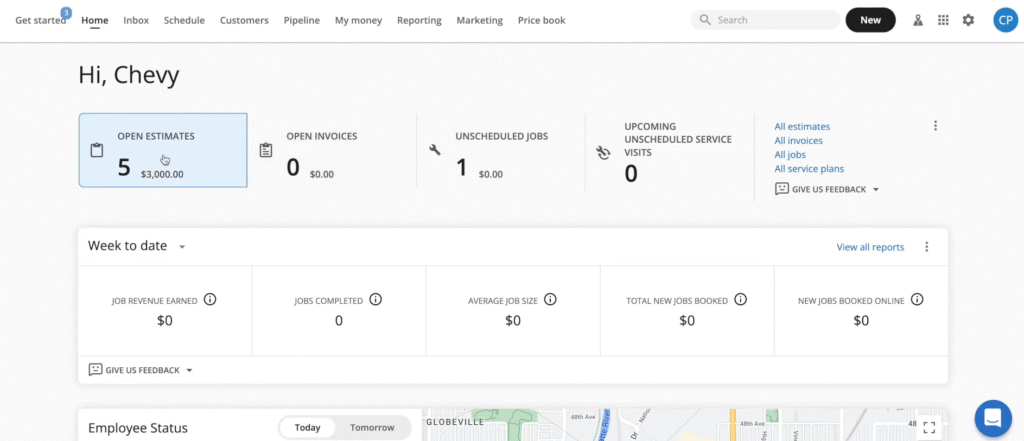Click the feedback face icon near All service plans

click(x=782, y=189)
